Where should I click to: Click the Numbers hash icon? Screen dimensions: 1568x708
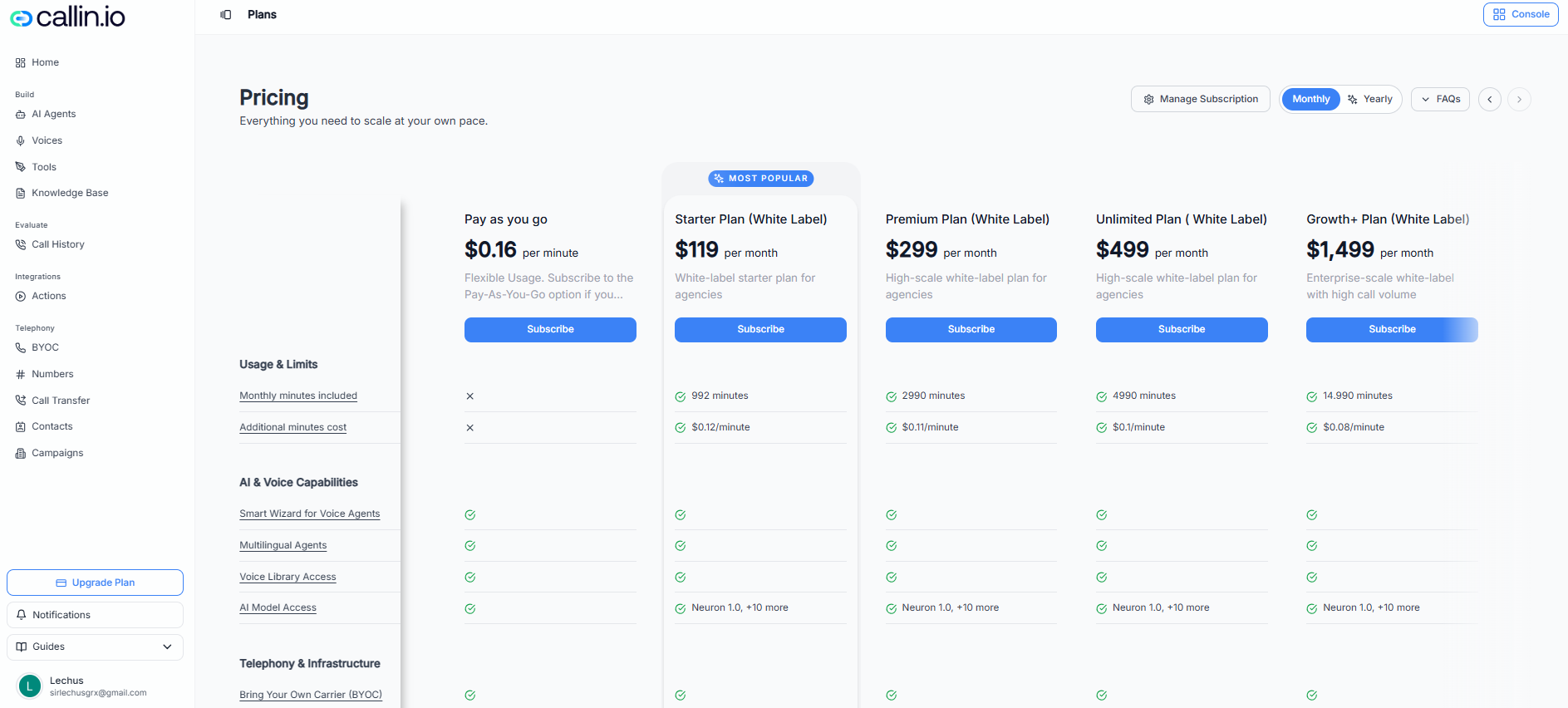[21, 374]
